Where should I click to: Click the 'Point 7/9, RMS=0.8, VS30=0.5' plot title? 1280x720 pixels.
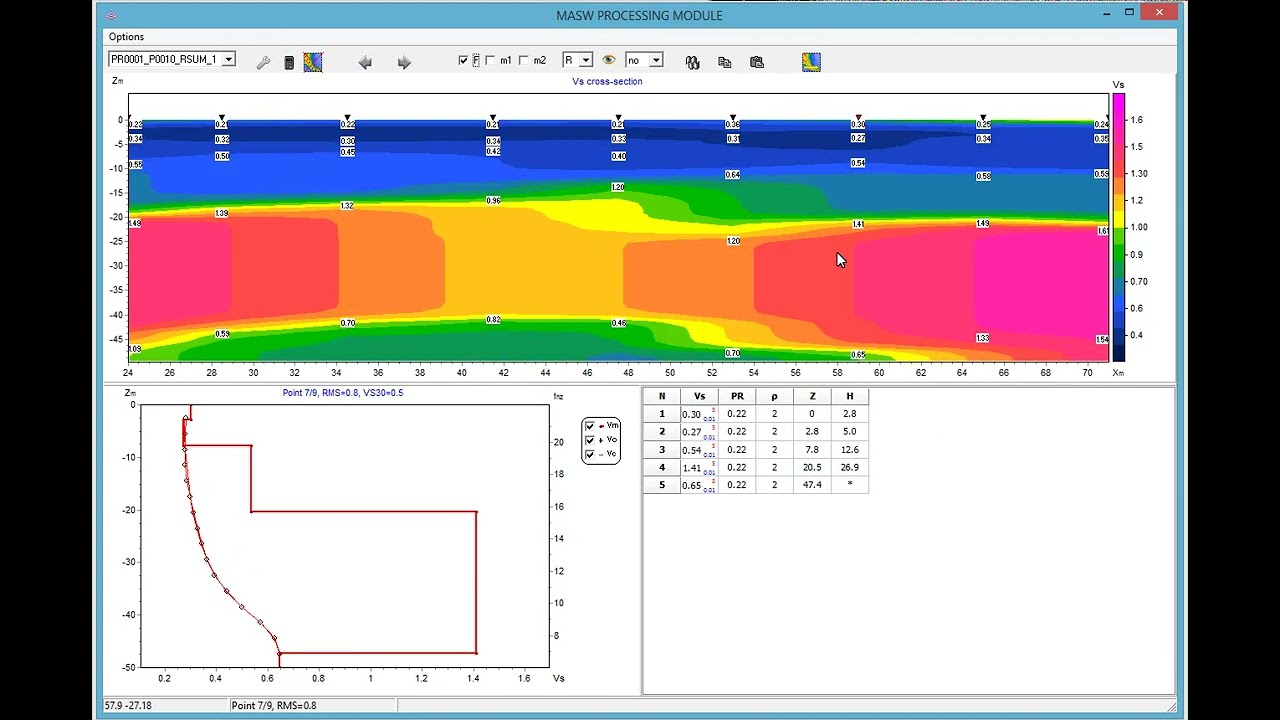coord(343,393)
